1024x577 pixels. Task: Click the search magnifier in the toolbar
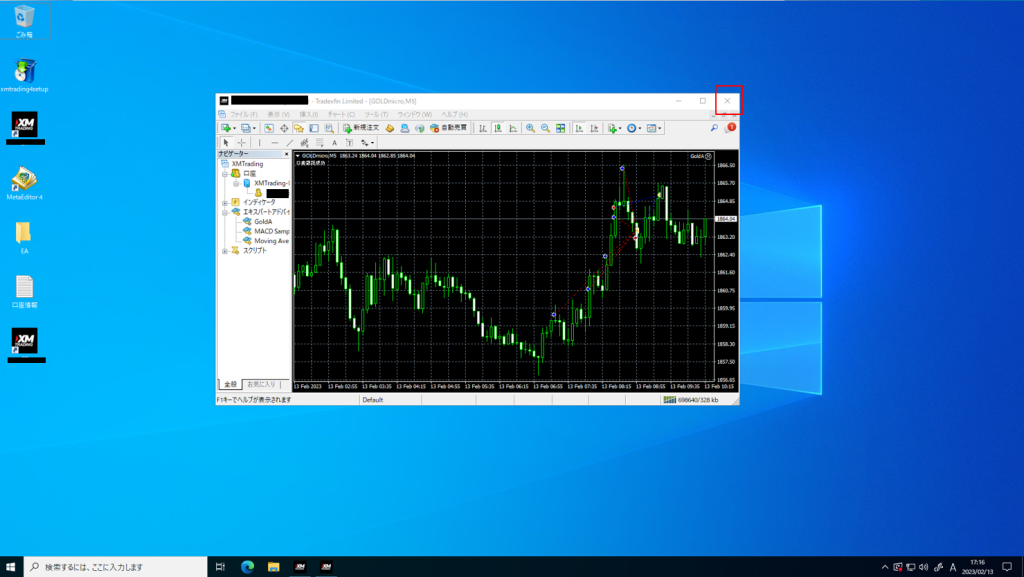714,128
